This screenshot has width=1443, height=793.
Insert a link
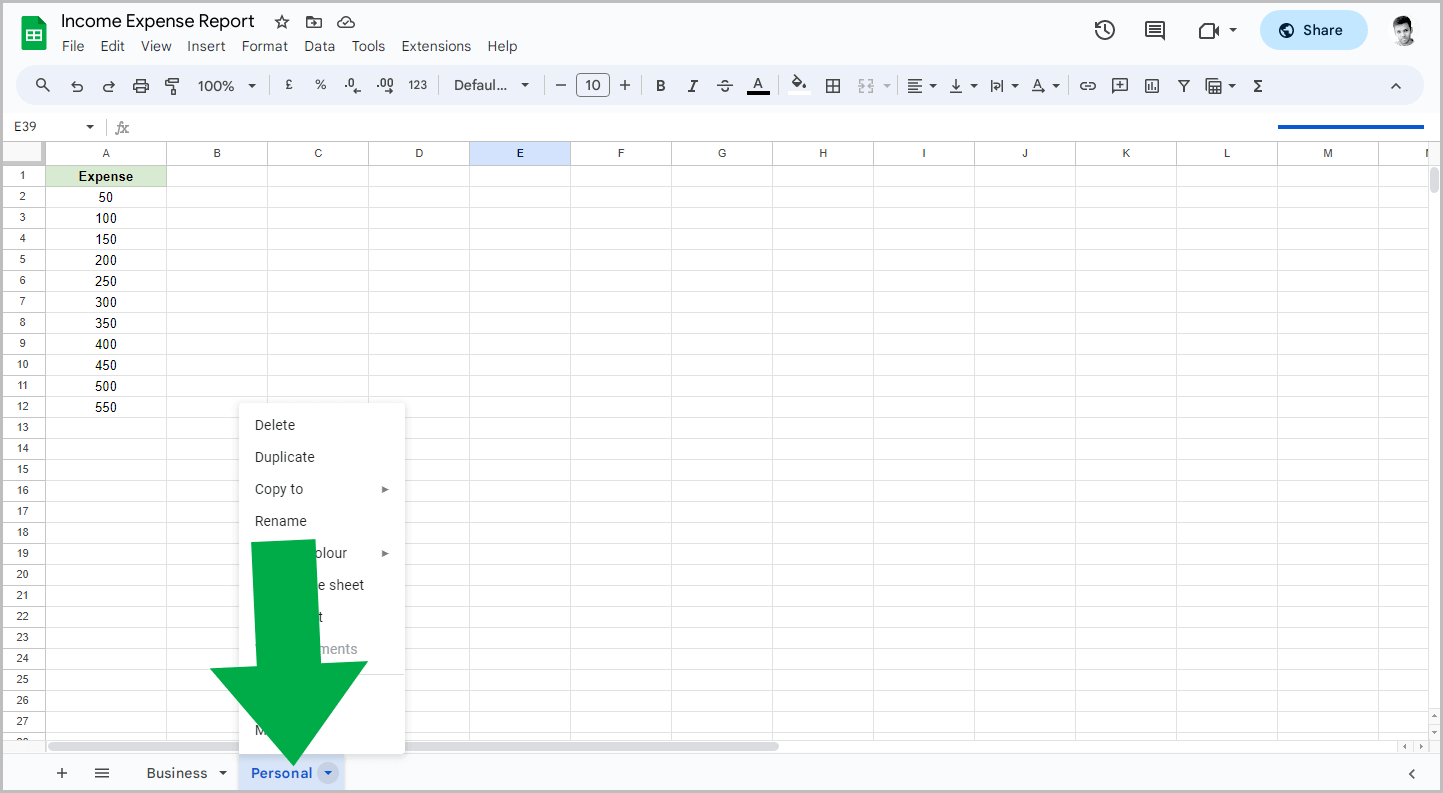point(1088,86)
